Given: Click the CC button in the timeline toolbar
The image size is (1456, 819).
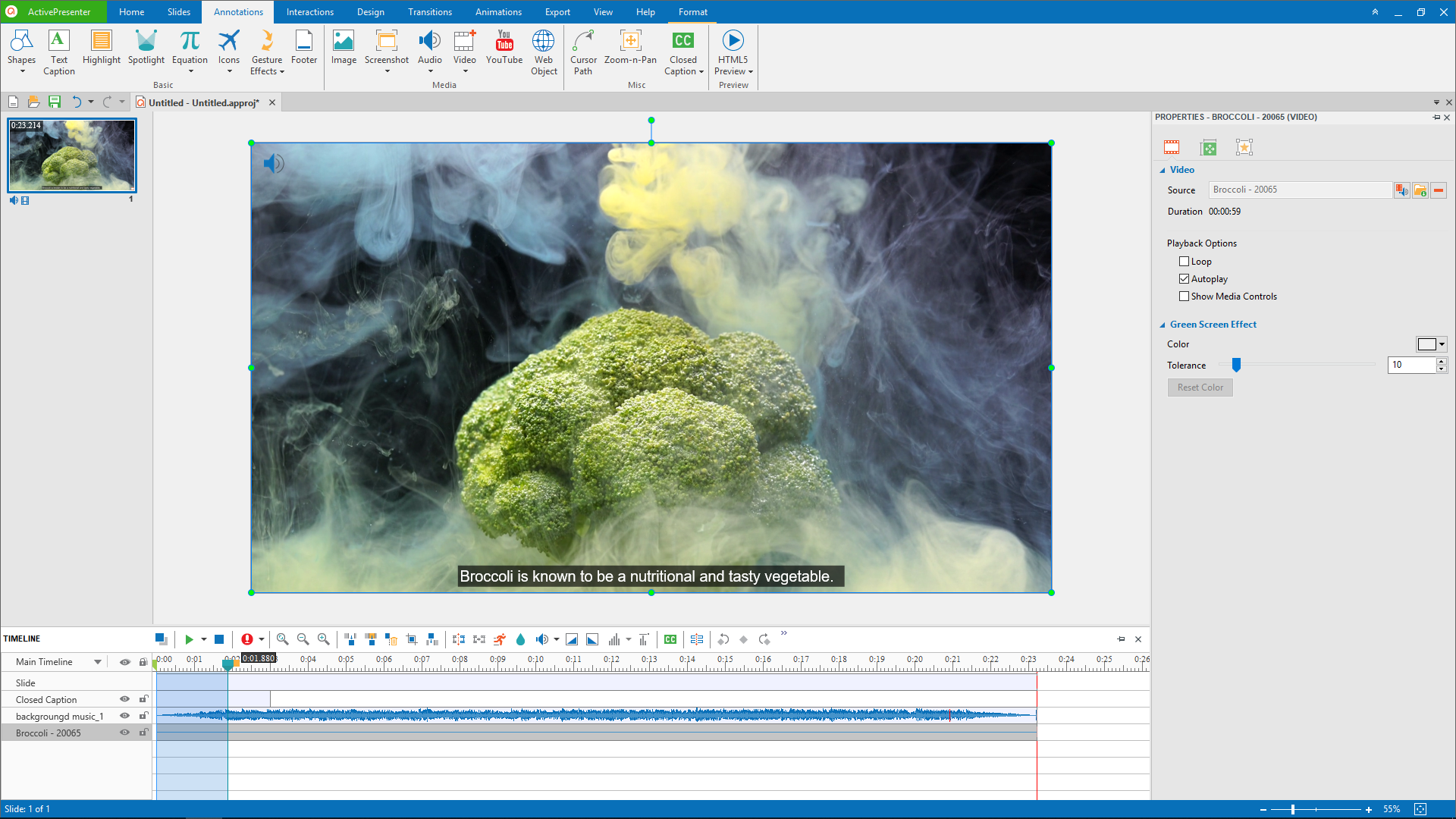Looking at the screenshot, I should tap(670, 639).
